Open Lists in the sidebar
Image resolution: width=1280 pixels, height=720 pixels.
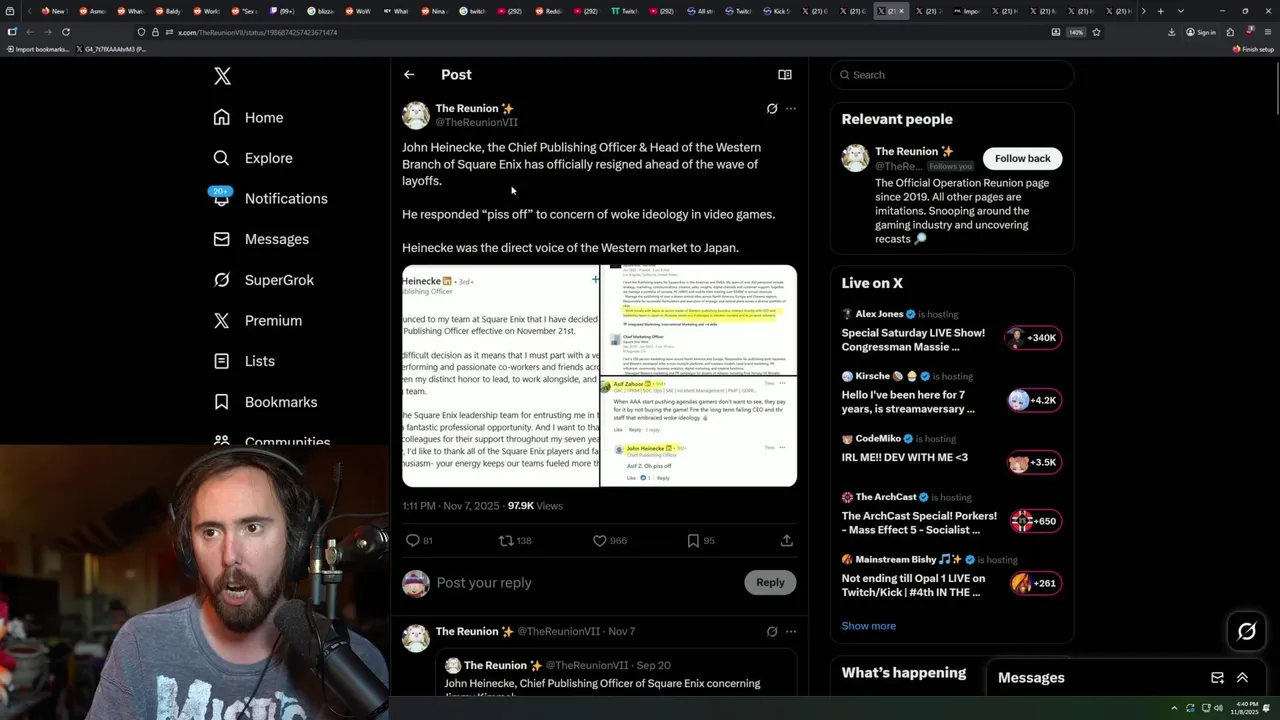click(x=244, y=361)
